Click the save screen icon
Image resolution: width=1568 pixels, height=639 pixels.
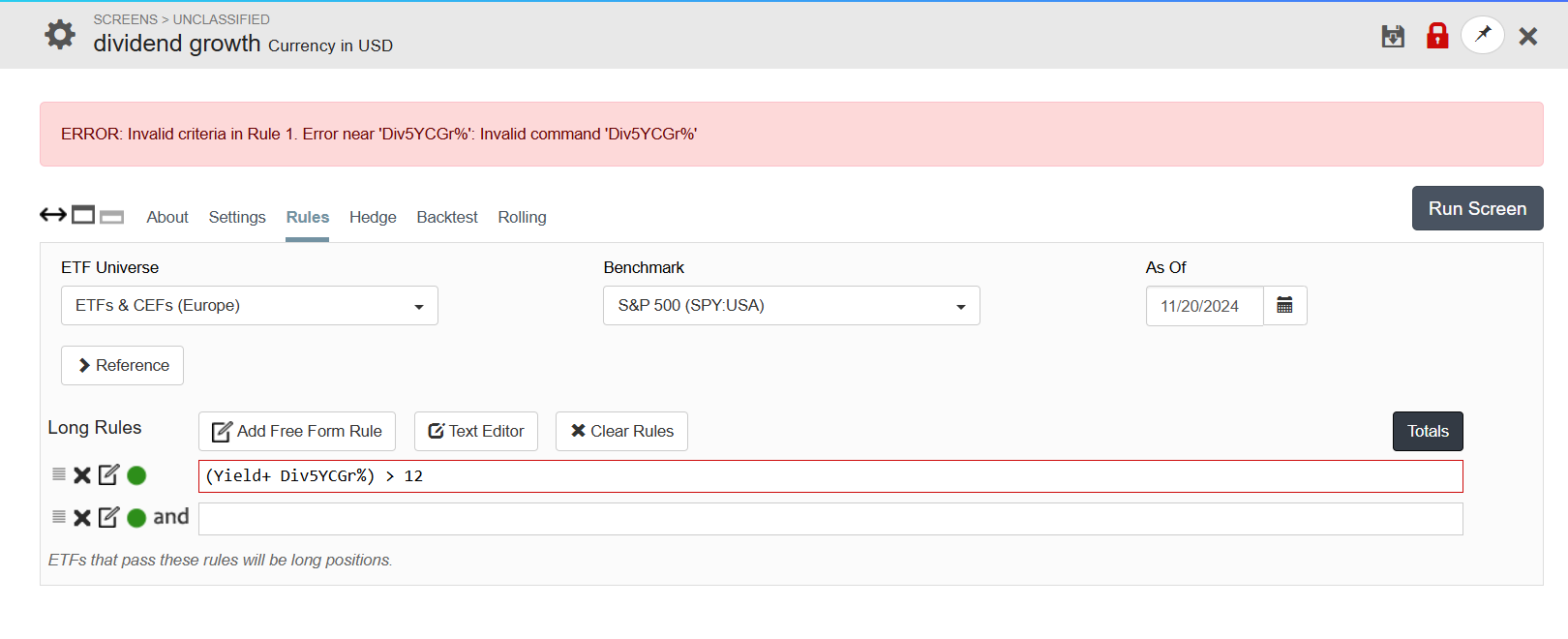1393,37
